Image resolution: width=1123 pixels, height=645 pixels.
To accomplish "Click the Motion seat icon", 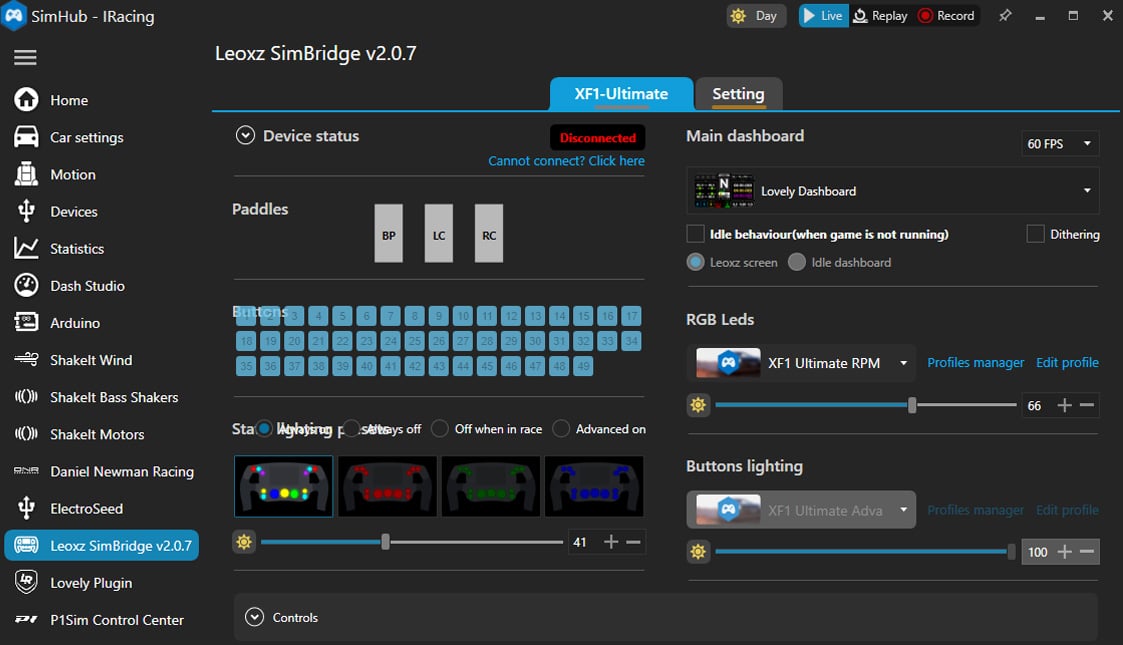I will pos(26,174).
